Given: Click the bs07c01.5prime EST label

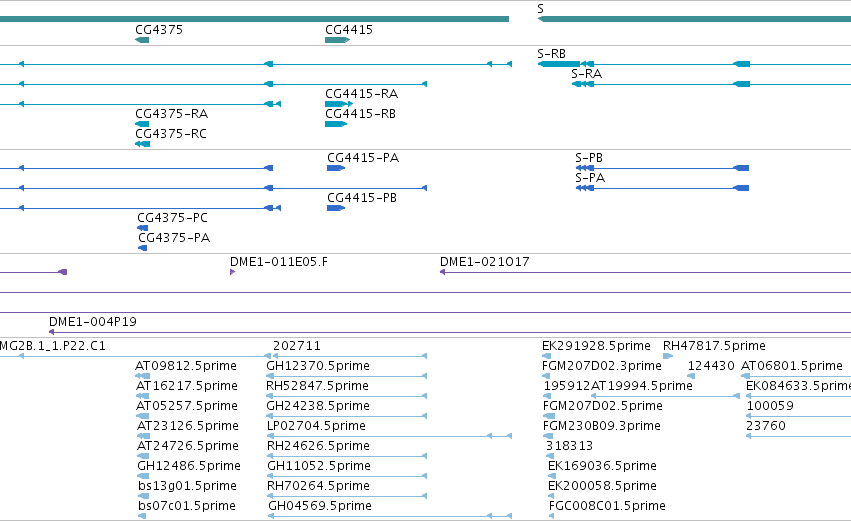Looking at the screenshot, I should (187, 507).
